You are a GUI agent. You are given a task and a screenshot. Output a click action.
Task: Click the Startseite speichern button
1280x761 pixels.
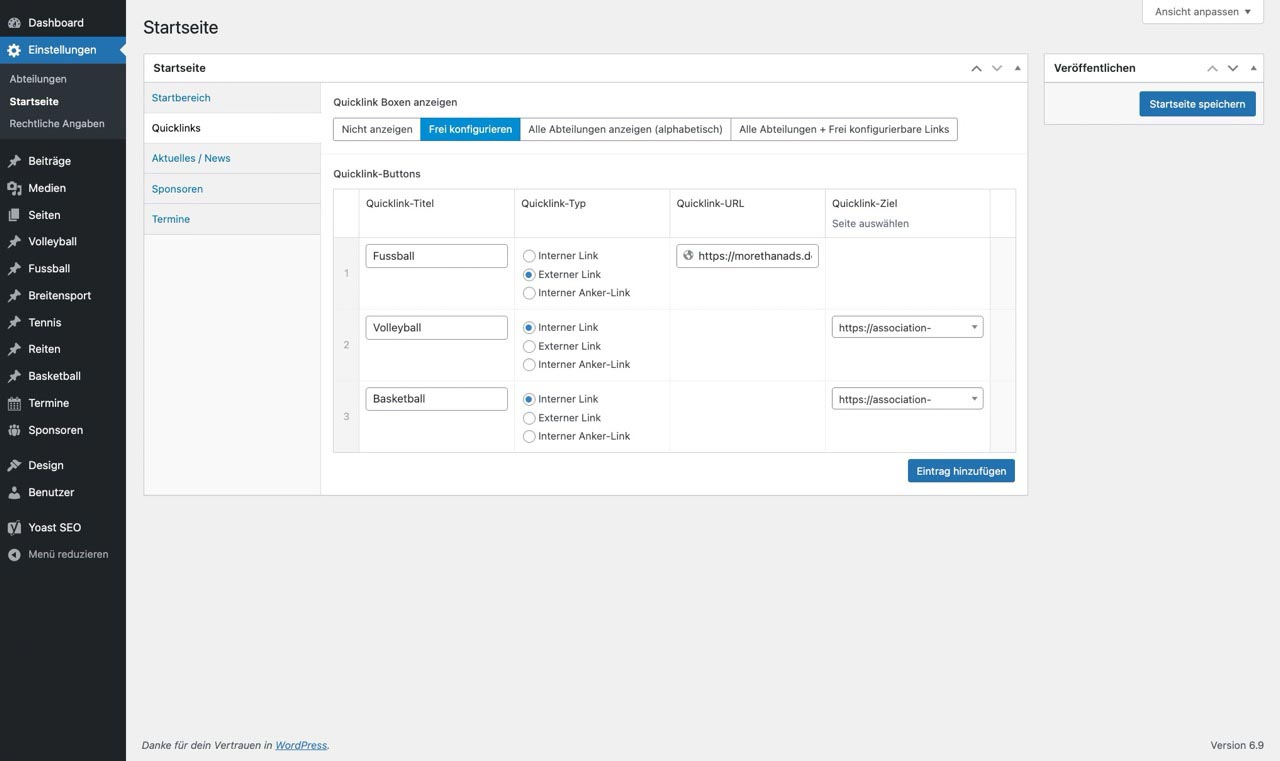[x=1197, y=104]
